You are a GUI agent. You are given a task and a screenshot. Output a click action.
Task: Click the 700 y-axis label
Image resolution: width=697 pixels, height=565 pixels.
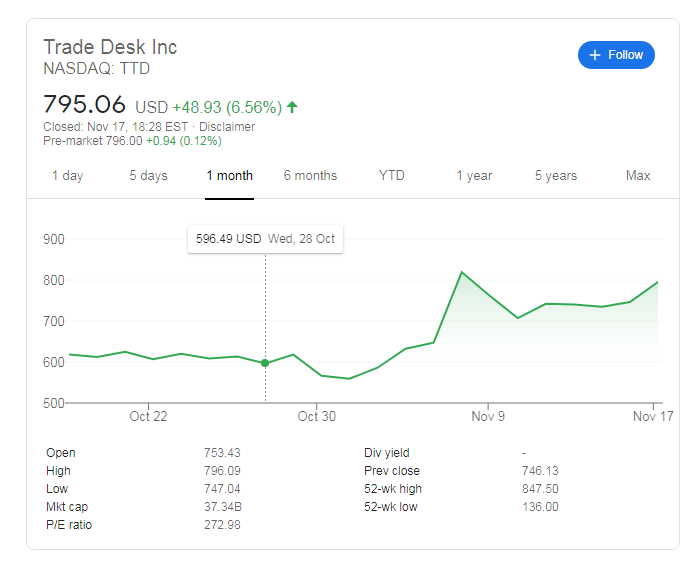pyautogui.click(x=54, y=321)
